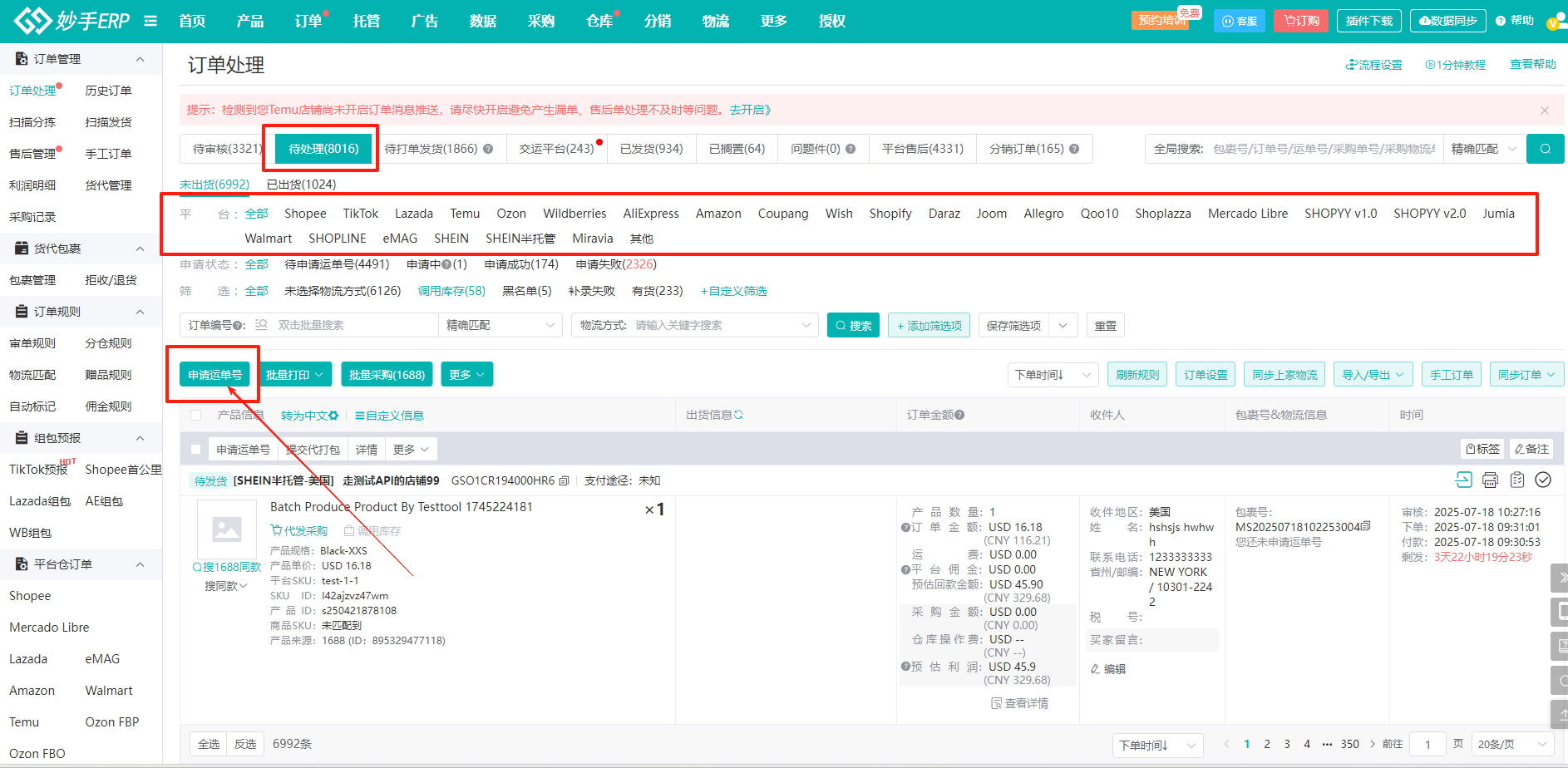Image resolution: width=1568 pixels, height=768 pixels.
Task: Toggle the hamburger menu icon beside 妙手ERP logo
Action: (150, 21)
